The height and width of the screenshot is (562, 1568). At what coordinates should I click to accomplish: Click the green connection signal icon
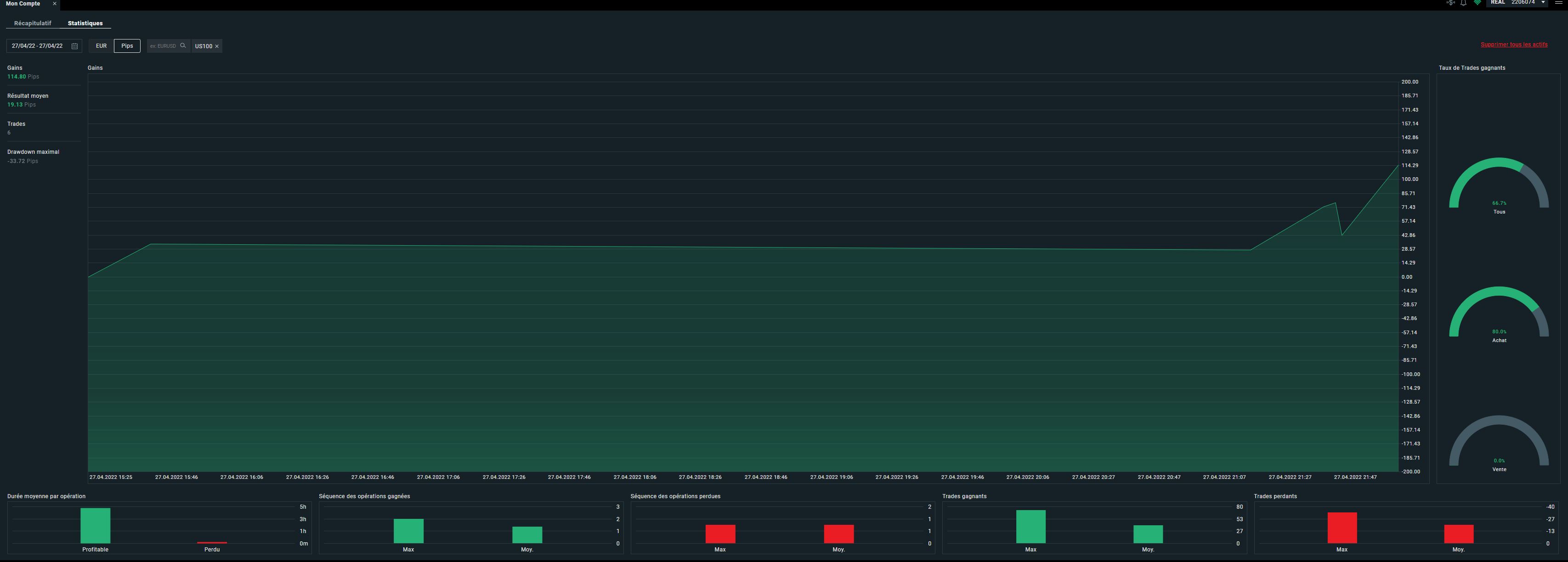tap(1477, 3)
